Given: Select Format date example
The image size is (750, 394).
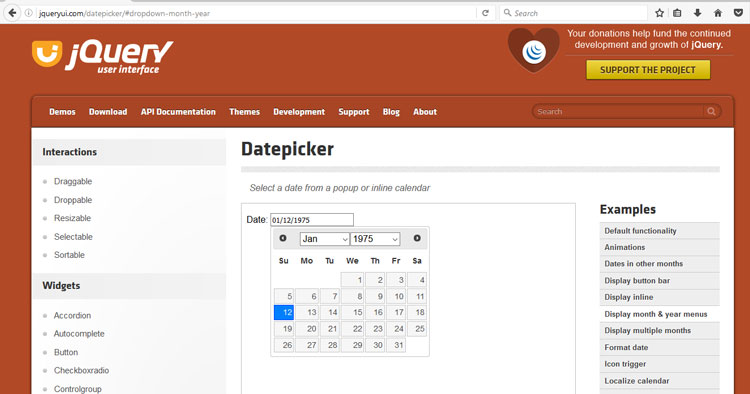Looking at the screenshot, I should [660, 348].
